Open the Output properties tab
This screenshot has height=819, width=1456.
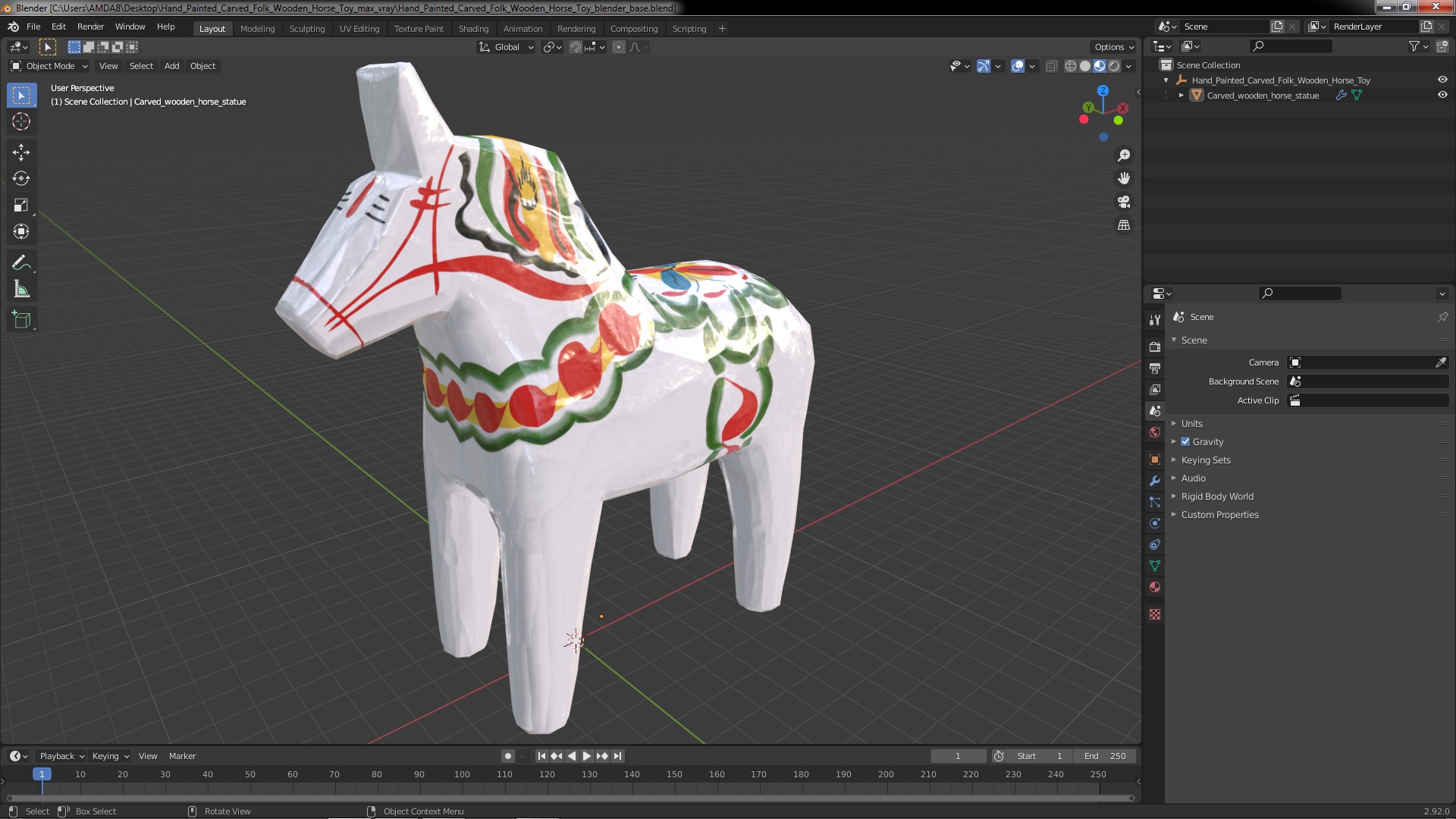coord(1155,368)
